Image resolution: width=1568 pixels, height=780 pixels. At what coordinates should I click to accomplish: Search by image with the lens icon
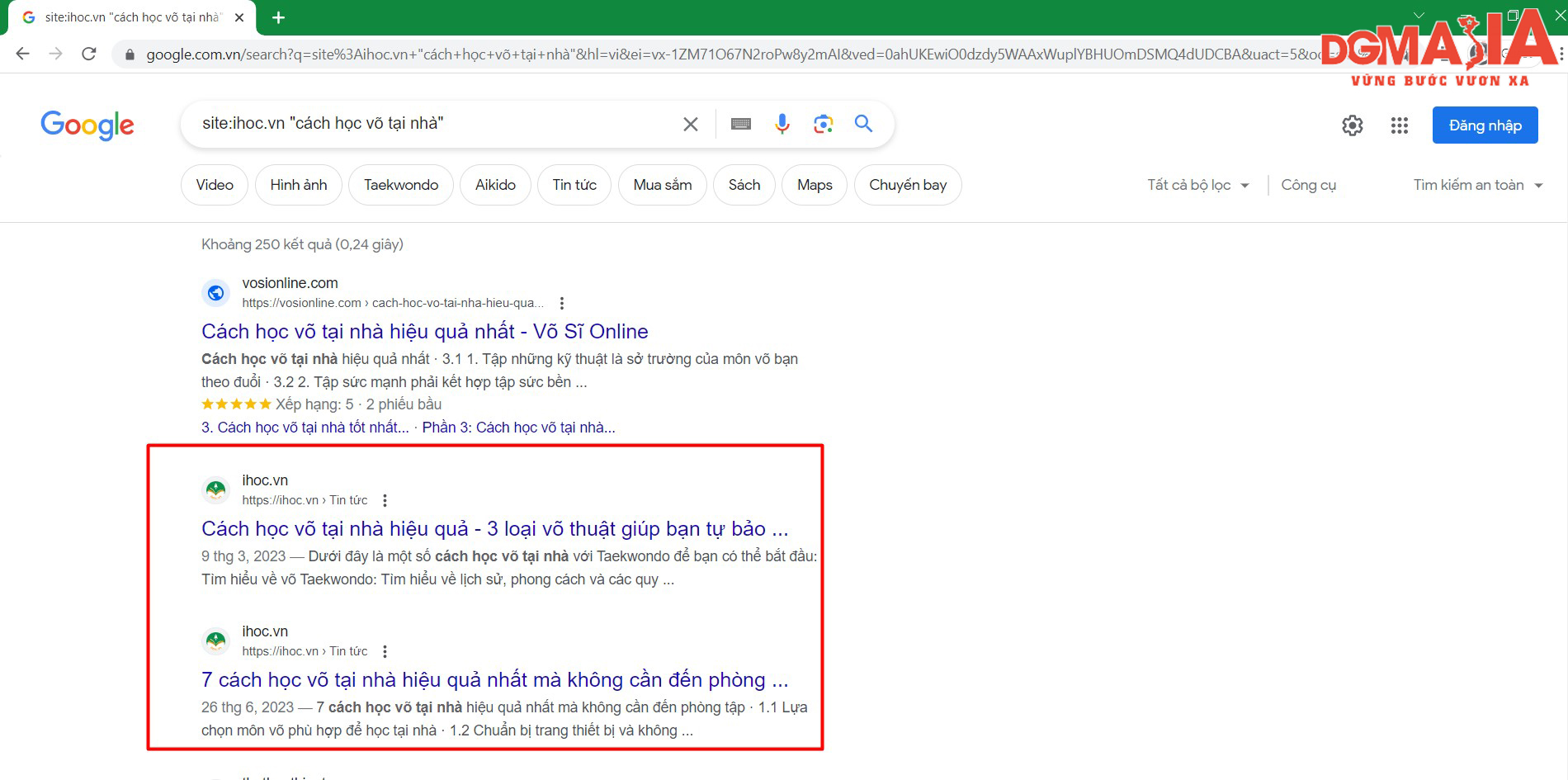[823, 124]
